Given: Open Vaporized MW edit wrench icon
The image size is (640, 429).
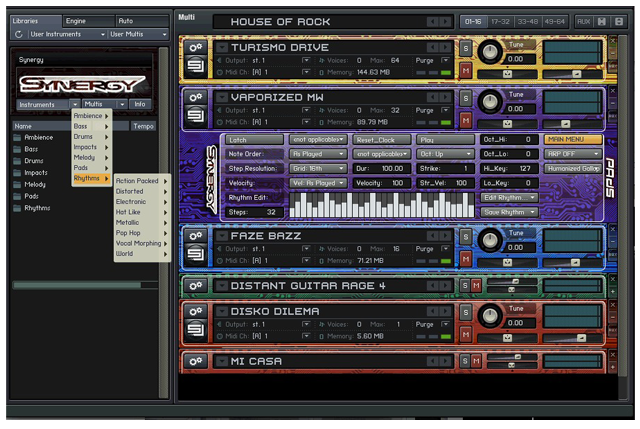Looking at the screenshot, I should pyautogui.click(x=196, y=97).
